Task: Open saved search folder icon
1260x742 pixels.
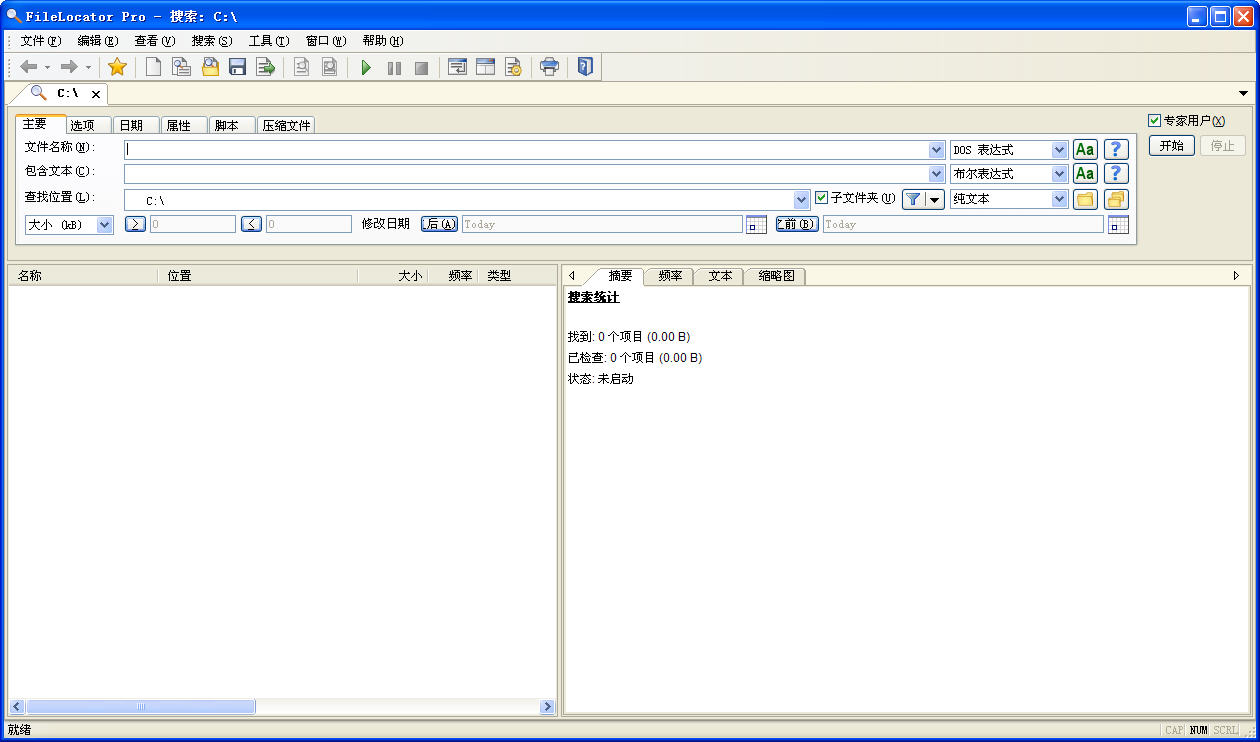Action: tap(210, 67)
